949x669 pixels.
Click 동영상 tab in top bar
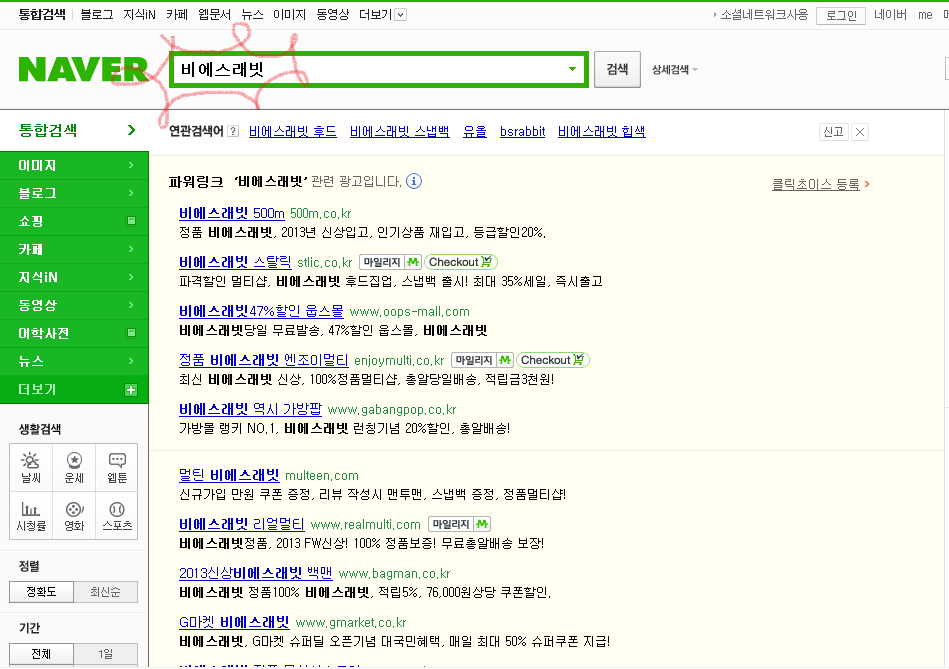332,15
